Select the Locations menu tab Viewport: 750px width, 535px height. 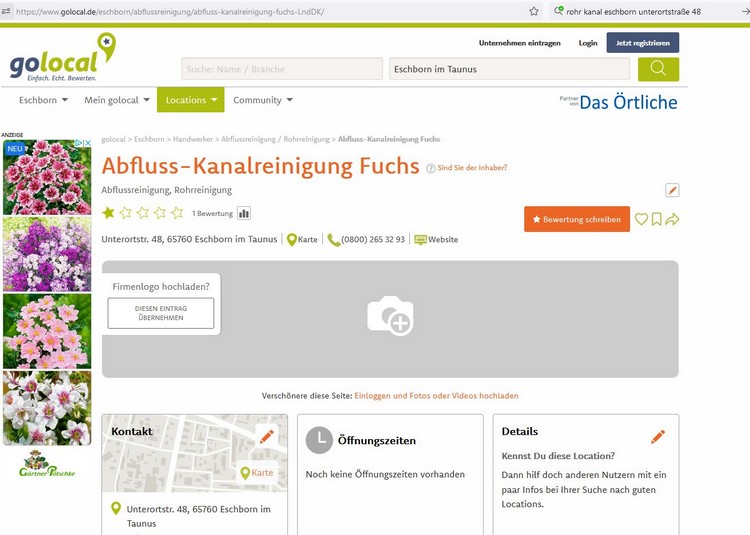tap(190, 100)
